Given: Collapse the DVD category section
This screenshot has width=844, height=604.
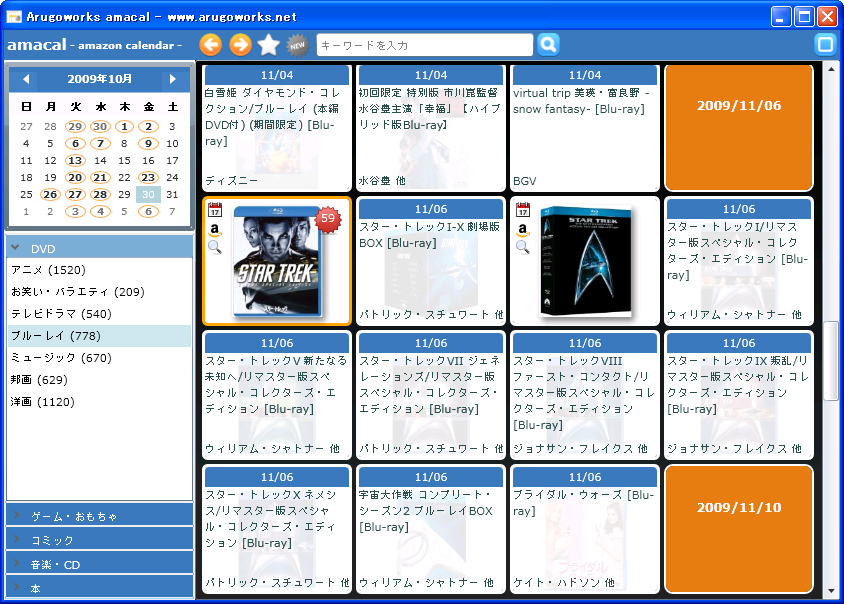Looking at the screenshot, I should point(100,249).
